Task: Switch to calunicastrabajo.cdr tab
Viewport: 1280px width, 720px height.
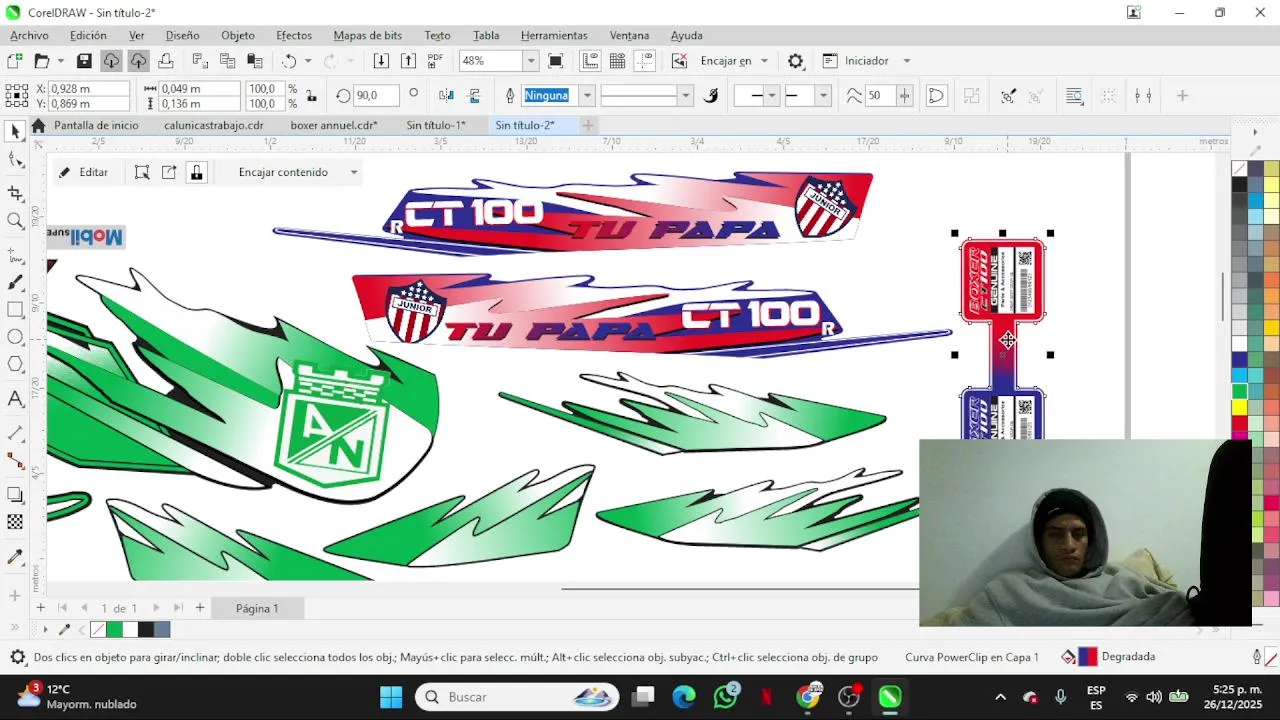Action: coord(214,125)
